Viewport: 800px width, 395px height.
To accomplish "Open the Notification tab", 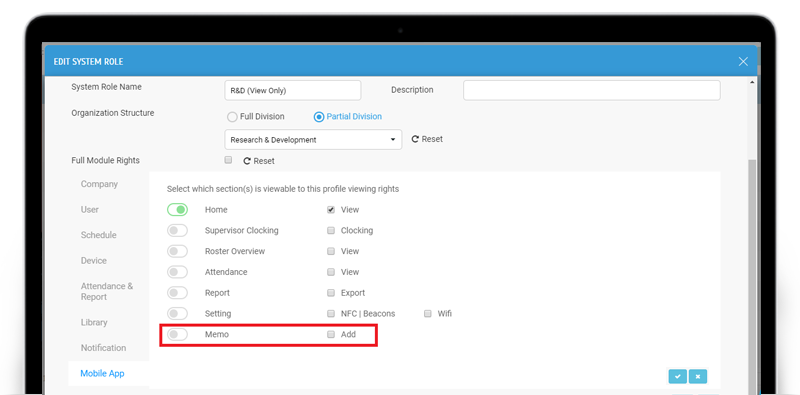I will 103,348.
